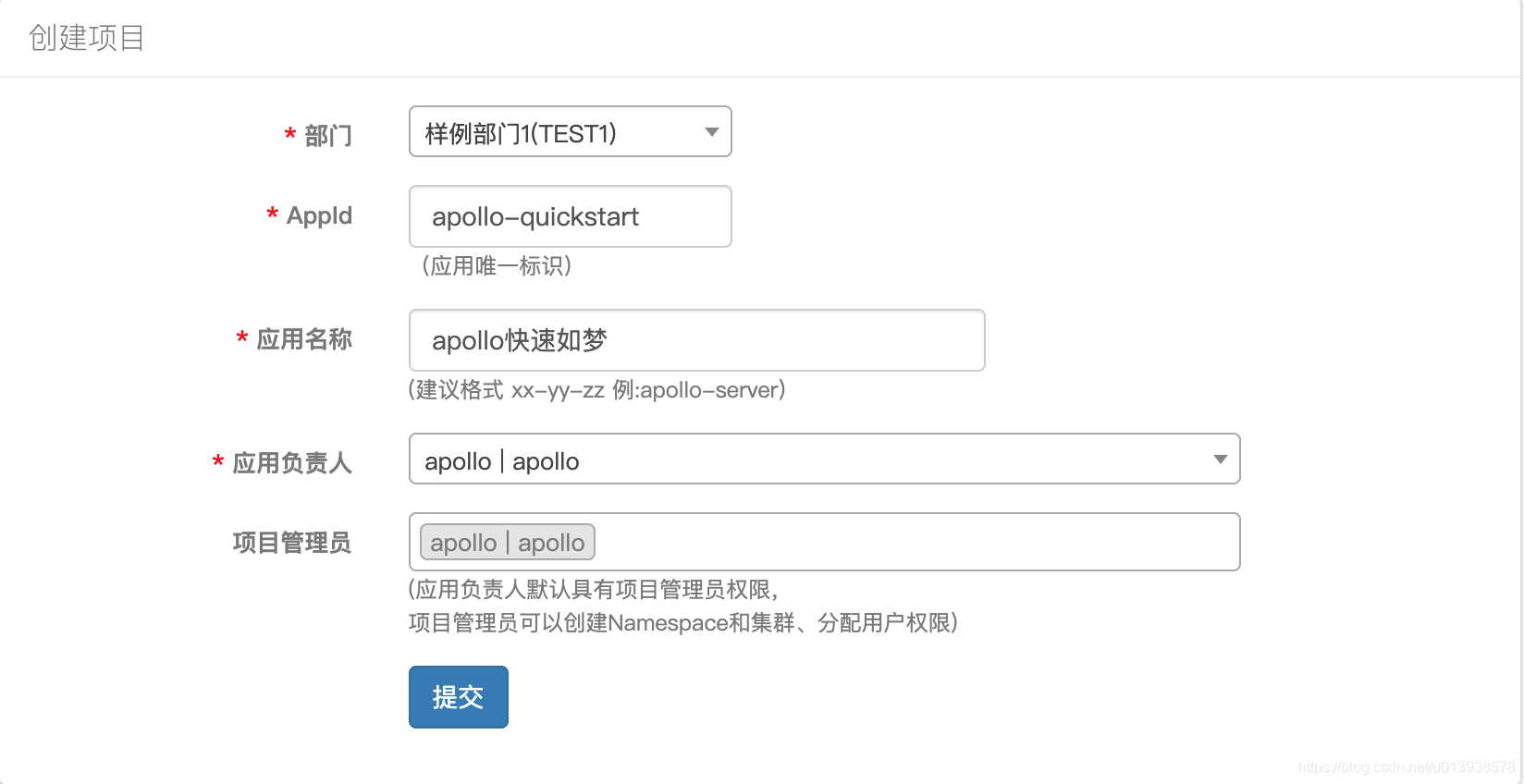Click the 项目管理员 field label
The height and width of the screenshot is (784, 1524).
tap(291, 544)
